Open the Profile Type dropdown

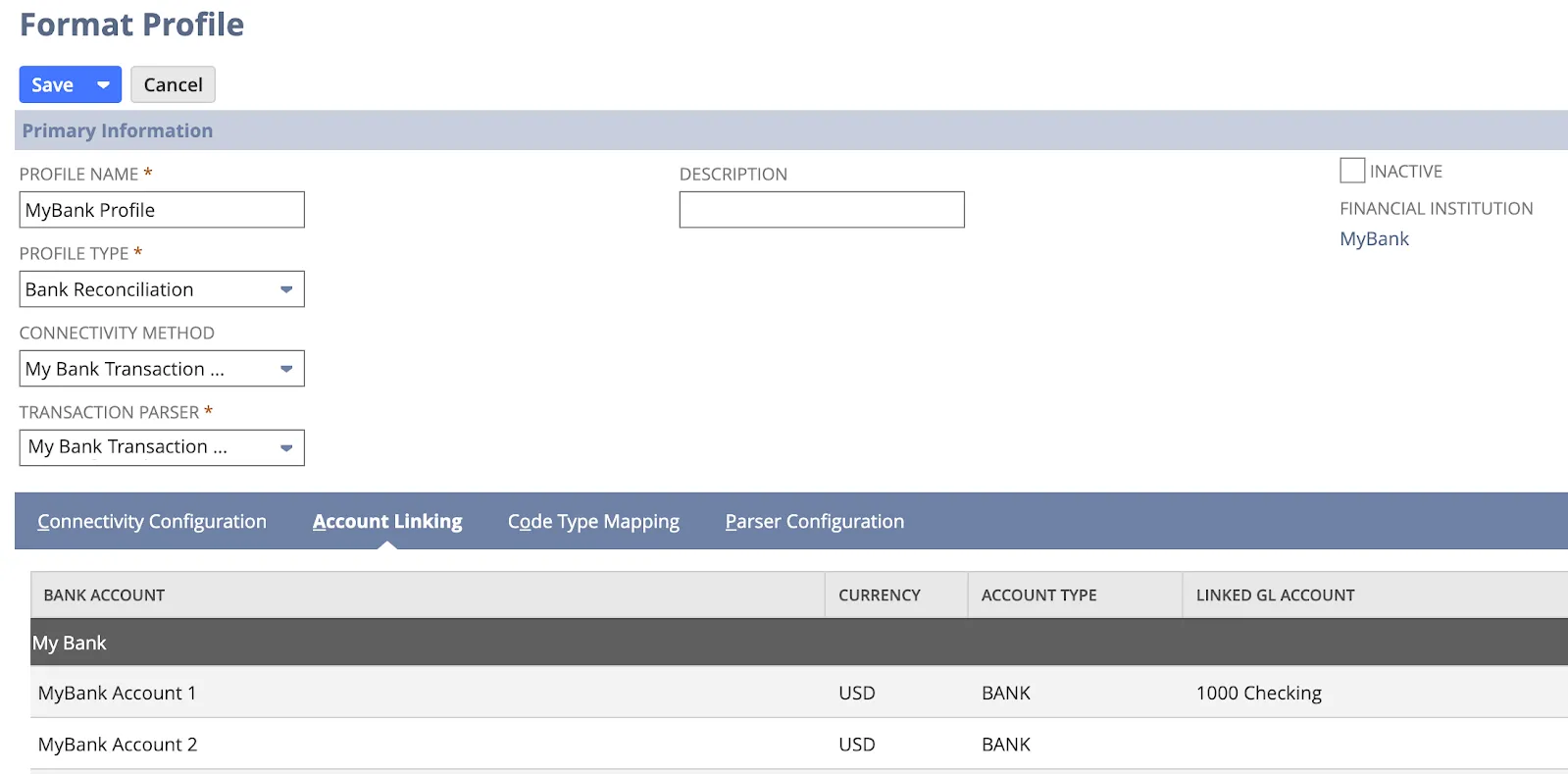(x=162, y=289)
